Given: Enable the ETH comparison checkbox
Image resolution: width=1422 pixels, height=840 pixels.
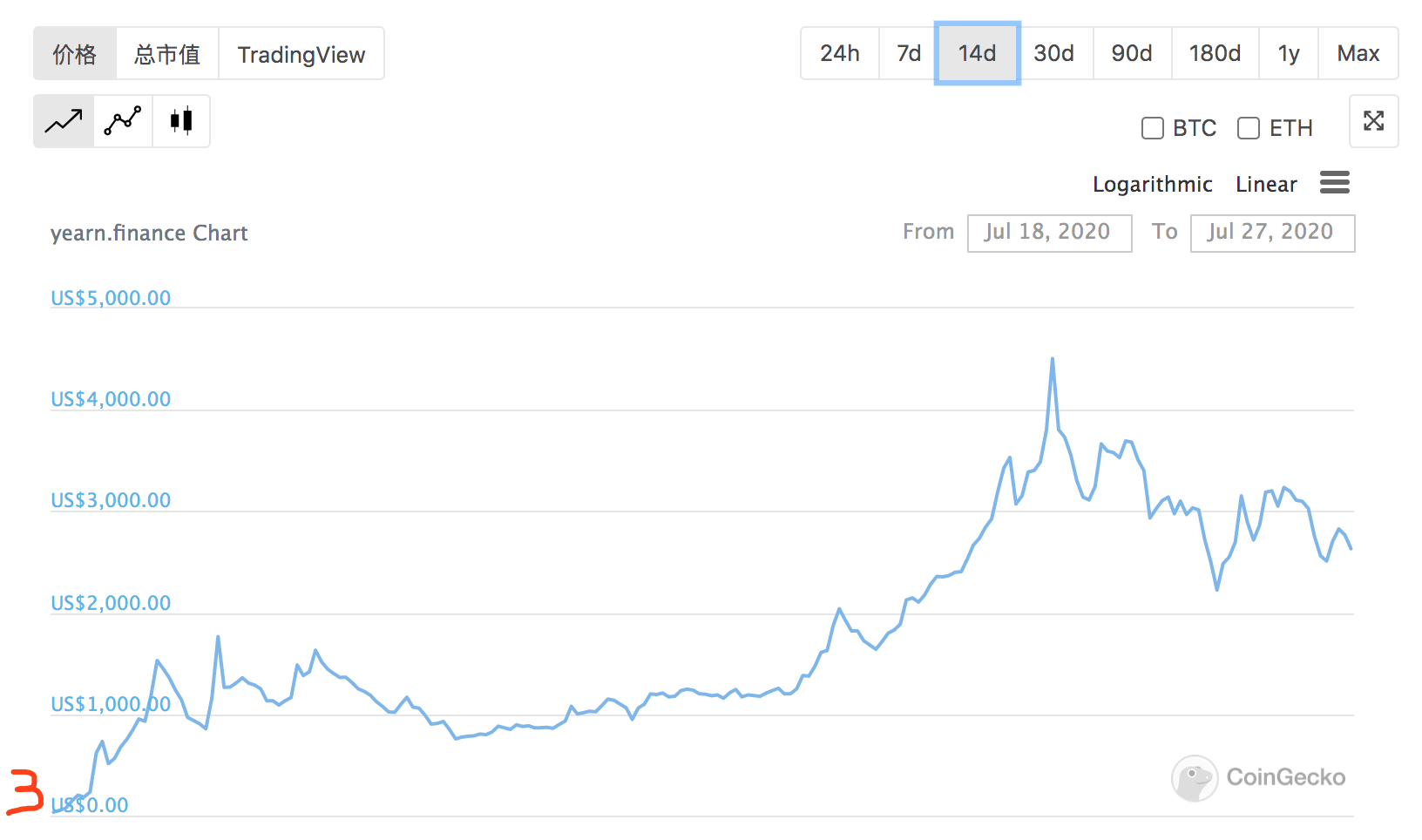Looking at the screenshot, I should pyautogui.click(x=1249, y=128).
